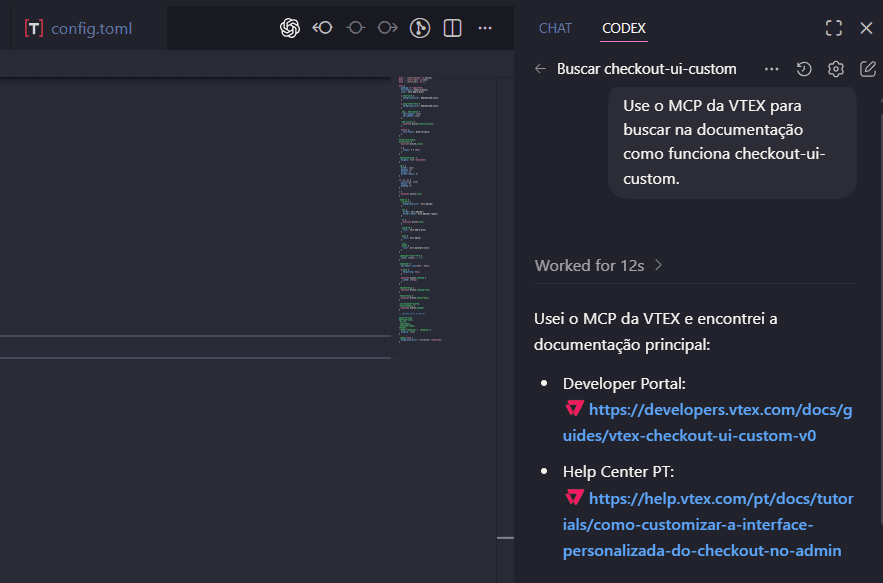Screen dimensions: 883x583
Task: Click the VTEX logo beside Help Center link
Action: (x=574, y=497)
